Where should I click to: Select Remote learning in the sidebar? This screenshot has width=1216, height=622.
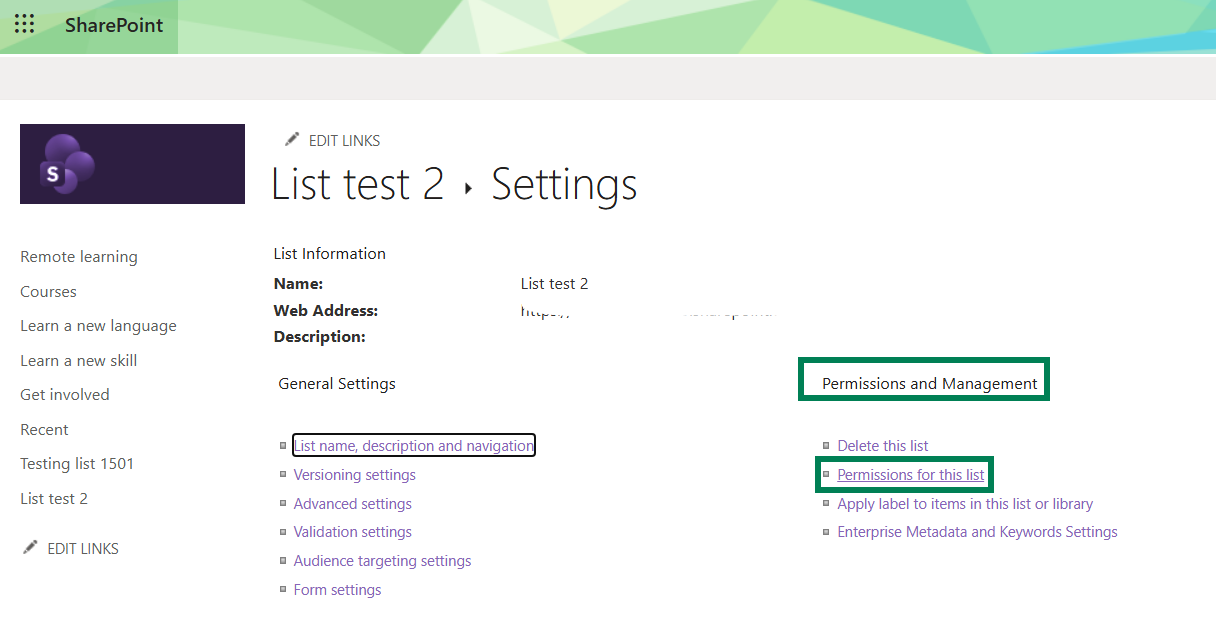point(78,256)
